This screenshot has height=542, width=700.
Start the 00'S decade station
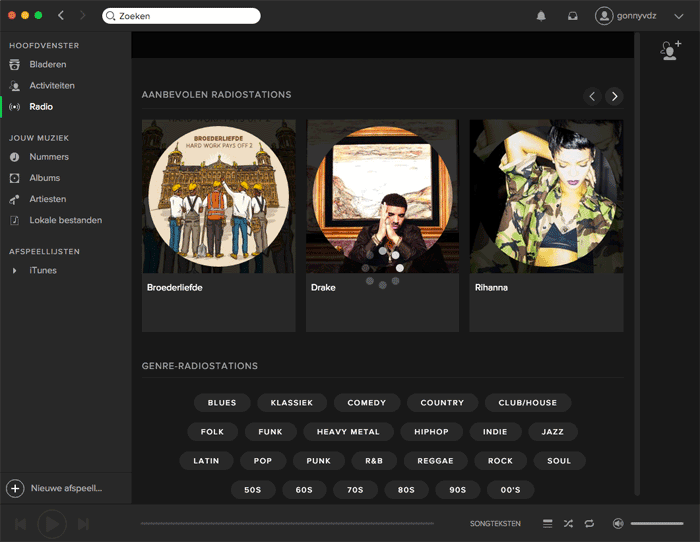tap(510, 490)
